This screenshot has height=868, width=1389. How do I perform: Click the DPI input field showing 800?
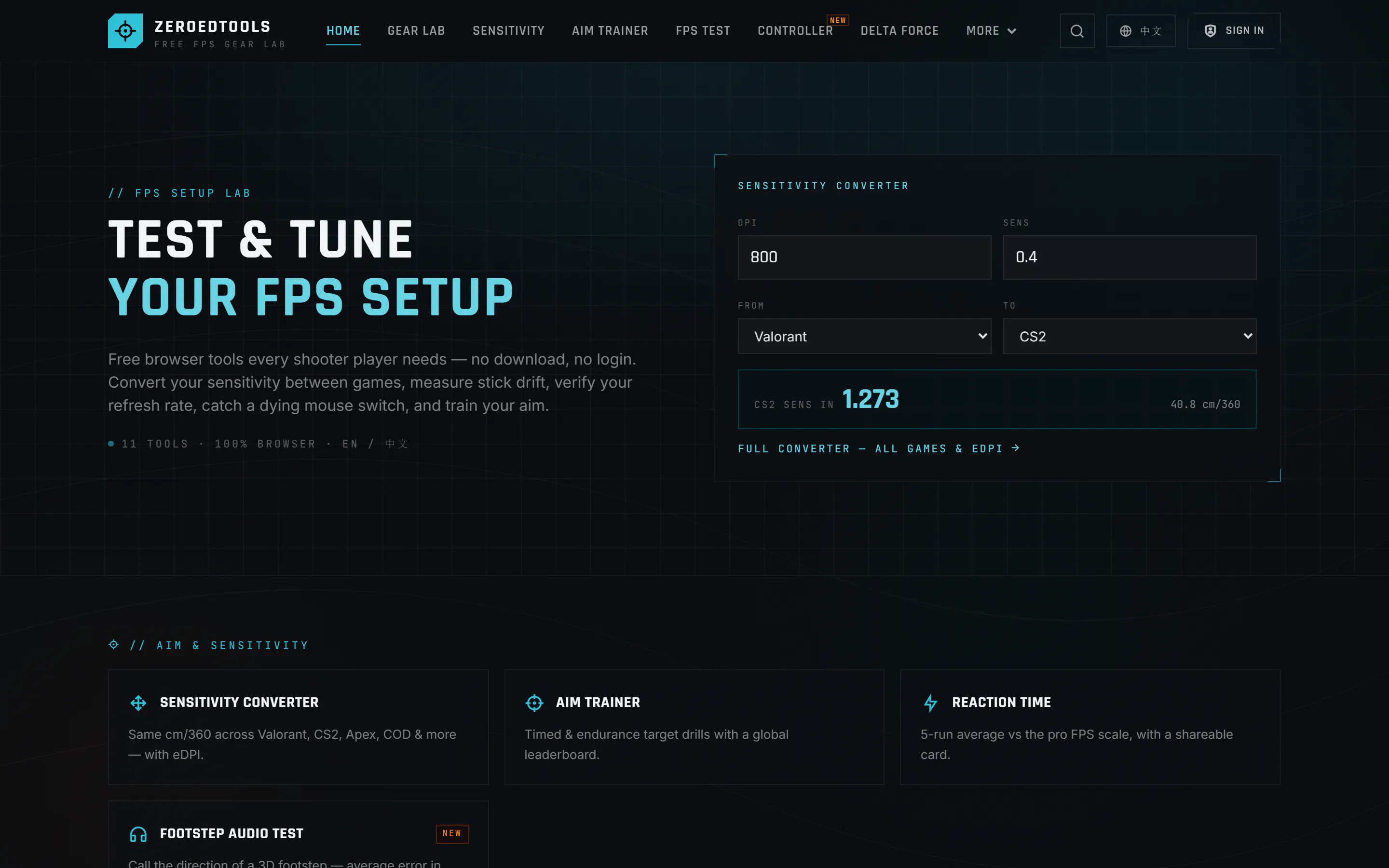864,257
